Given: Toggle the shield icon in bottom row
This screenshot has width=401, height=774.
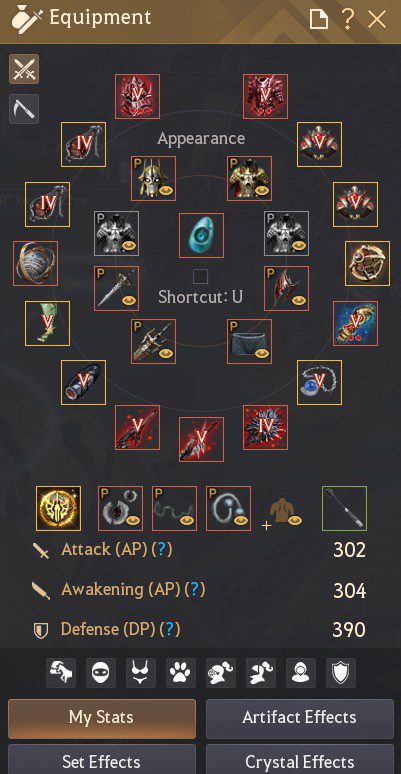Looking at the screenshot, I should pos(341,673).
